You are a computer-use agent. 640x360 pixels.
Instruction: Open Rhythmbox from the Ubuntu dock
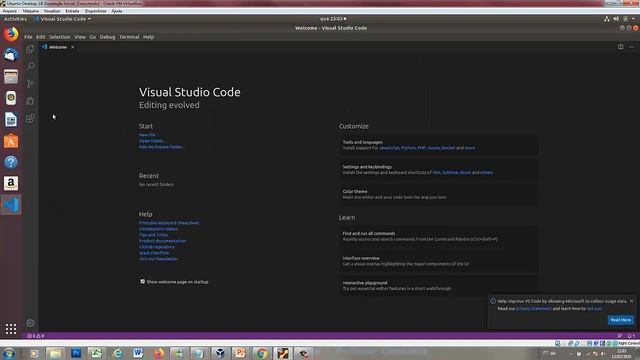11,98
